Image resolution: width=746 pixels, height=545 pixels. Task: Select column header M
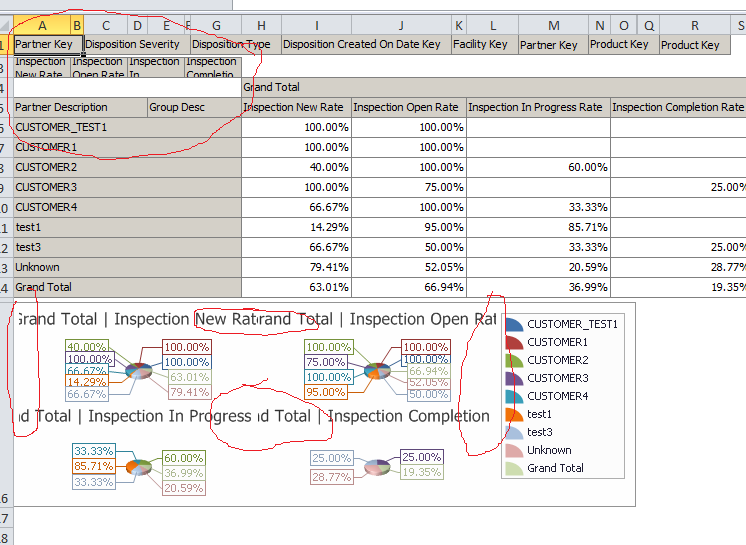pyautogui.click(x=553, y=25)
